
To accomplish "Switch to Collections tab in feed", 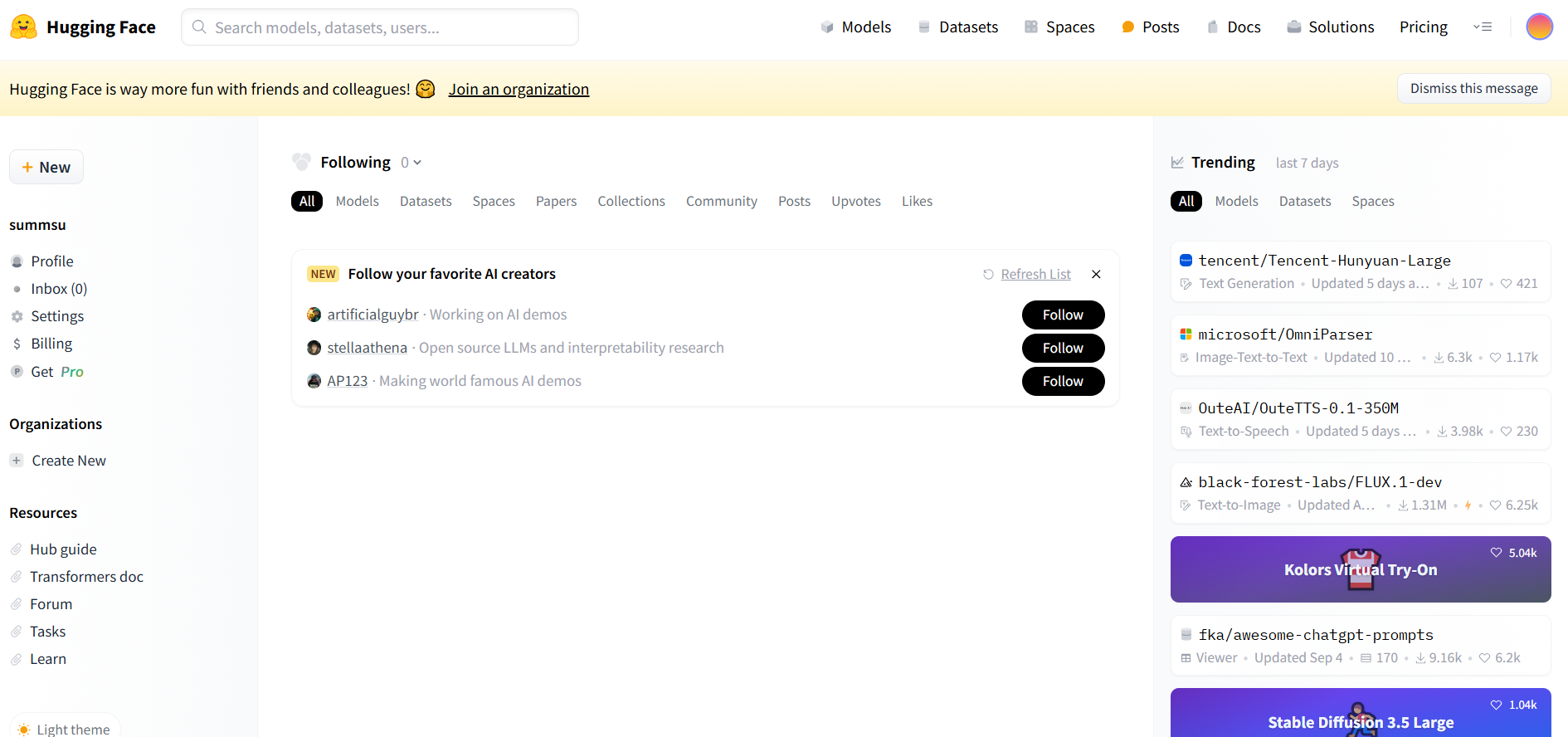I will click(x=631, y=201).
